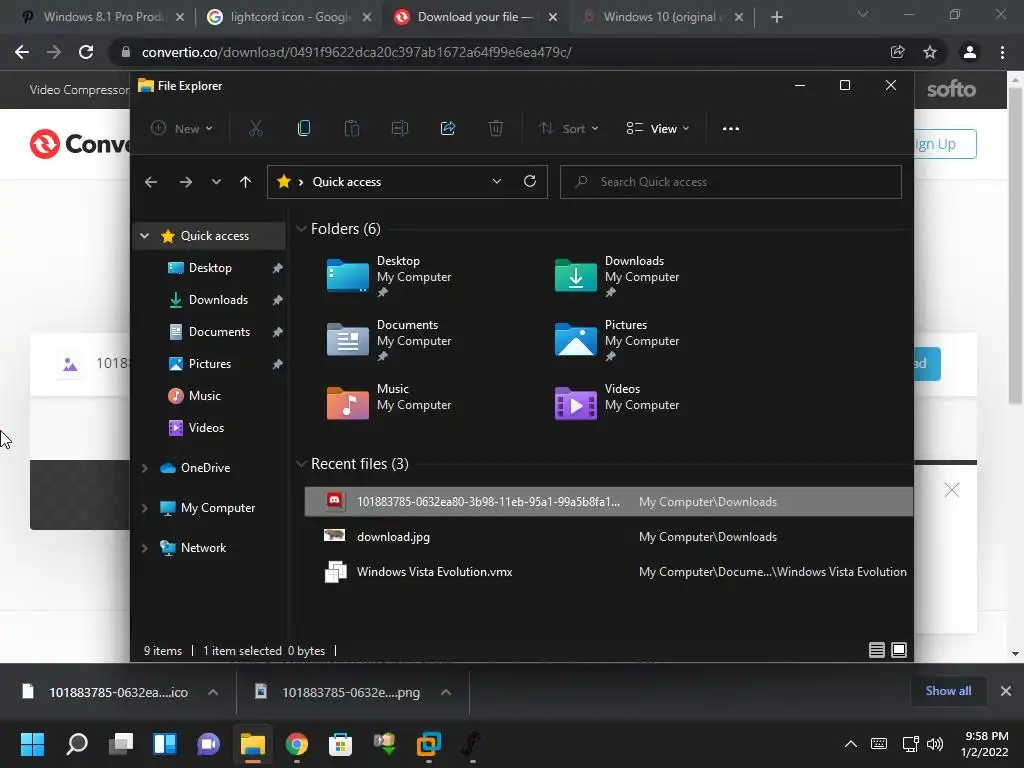Select the download.jpg recent file
Image resolution: width=1024 pixels, height=768 pixels.
(x=608, y=537)
